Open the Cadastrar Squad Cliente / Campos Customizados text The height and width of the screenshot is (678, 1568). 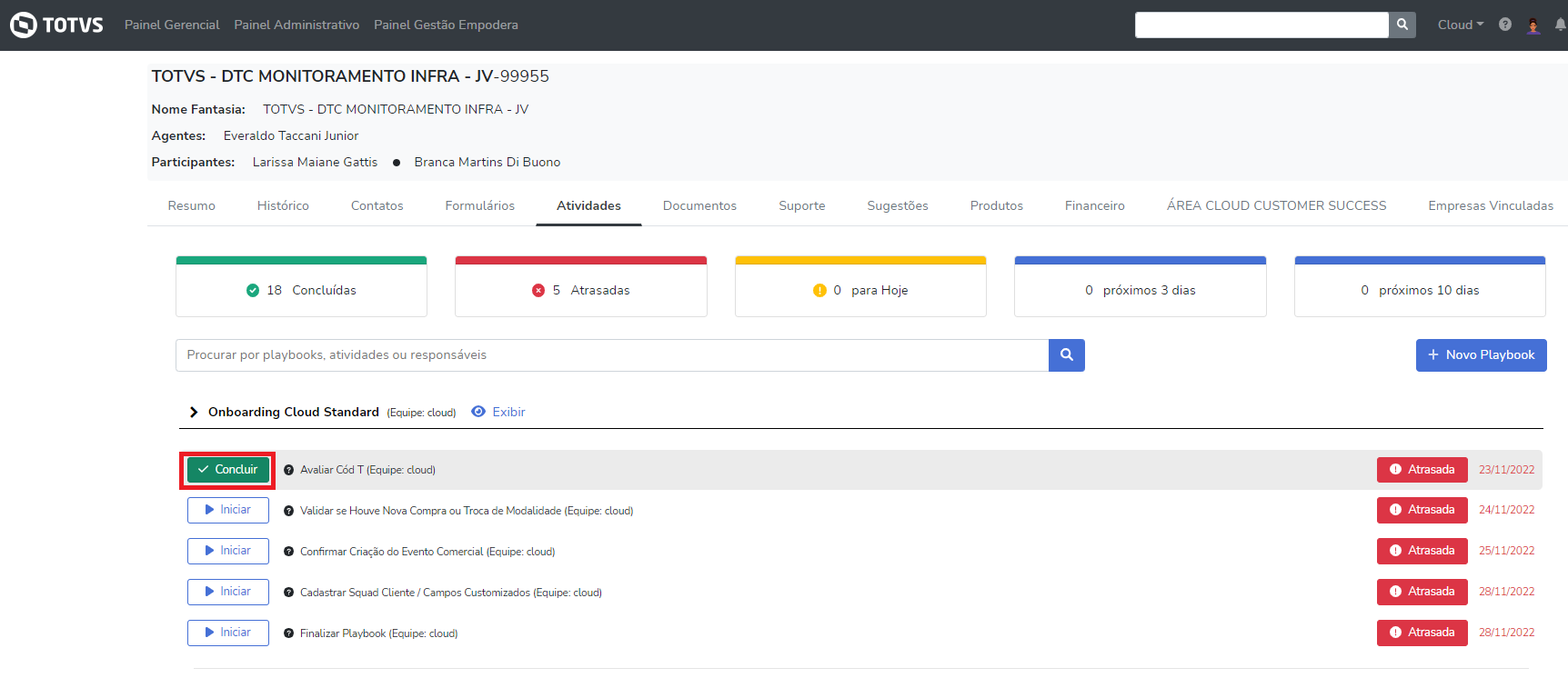[451, 593]
